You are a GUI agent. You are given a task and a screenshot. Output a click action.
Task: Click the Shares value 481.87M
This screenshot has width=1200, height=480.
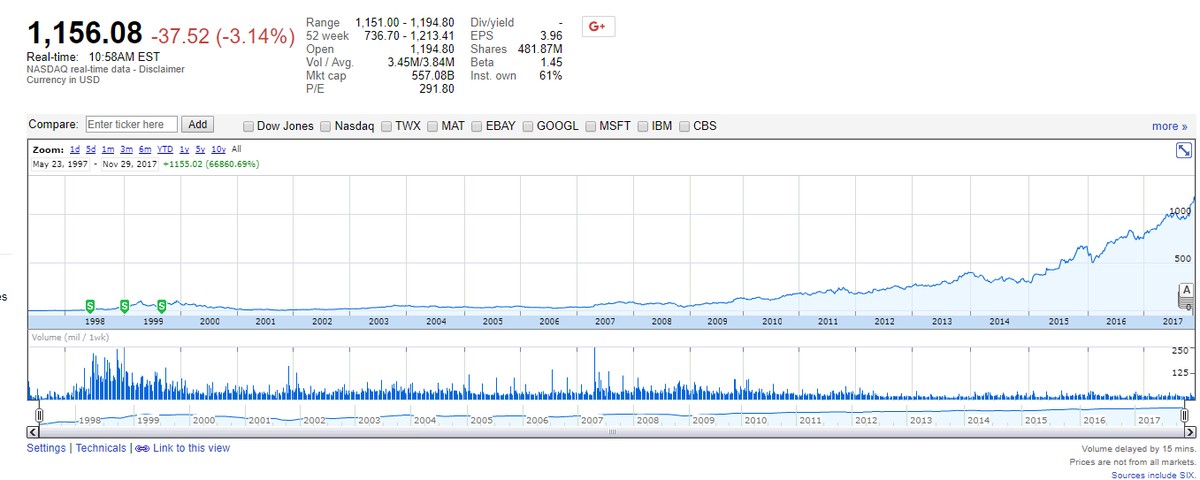541,49
